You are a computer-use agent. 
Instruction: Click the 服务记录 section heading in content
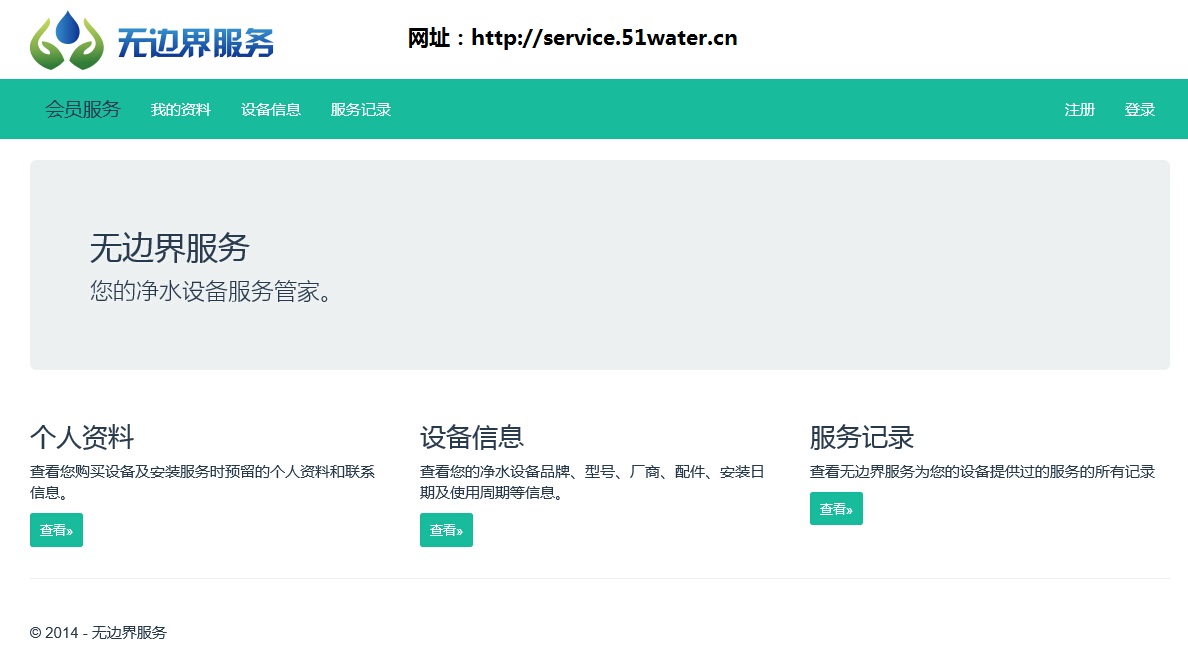[x=862, y=437]
